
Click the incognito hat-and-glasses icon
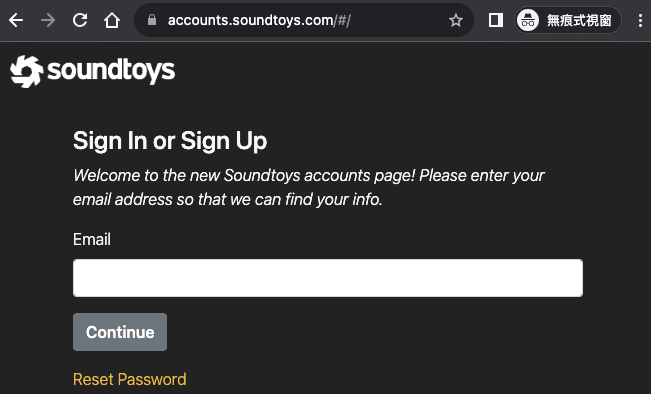coord(528,20)
